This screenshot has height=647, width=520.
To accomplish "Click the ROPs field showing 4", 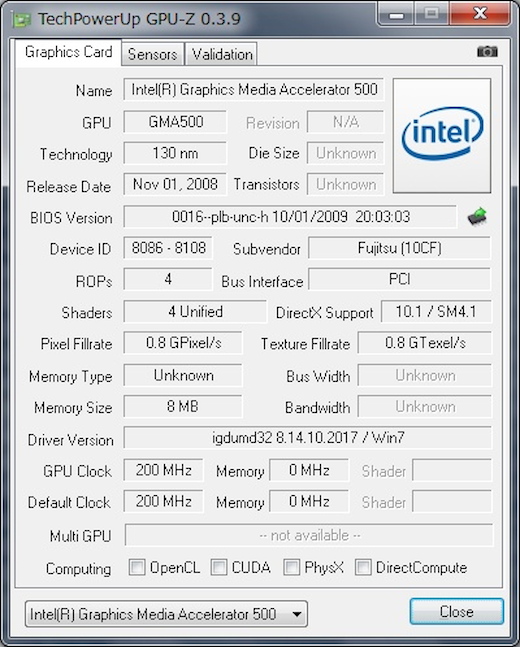I will click(x=168, y=279).
